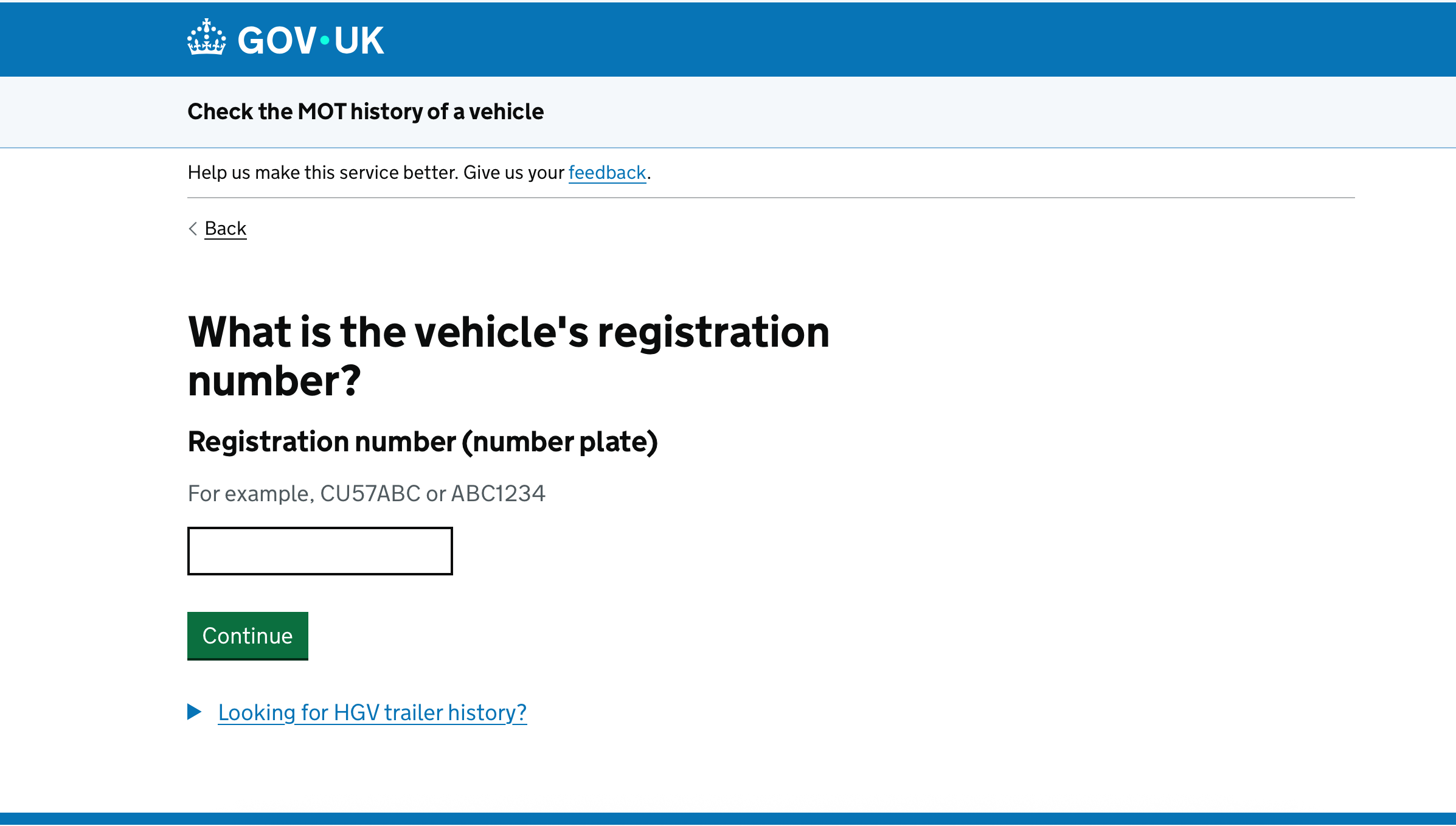The image size is (1456, 826).
Task: Click the 'Check the MOT history' service title
Action: [x=366, y=112]
